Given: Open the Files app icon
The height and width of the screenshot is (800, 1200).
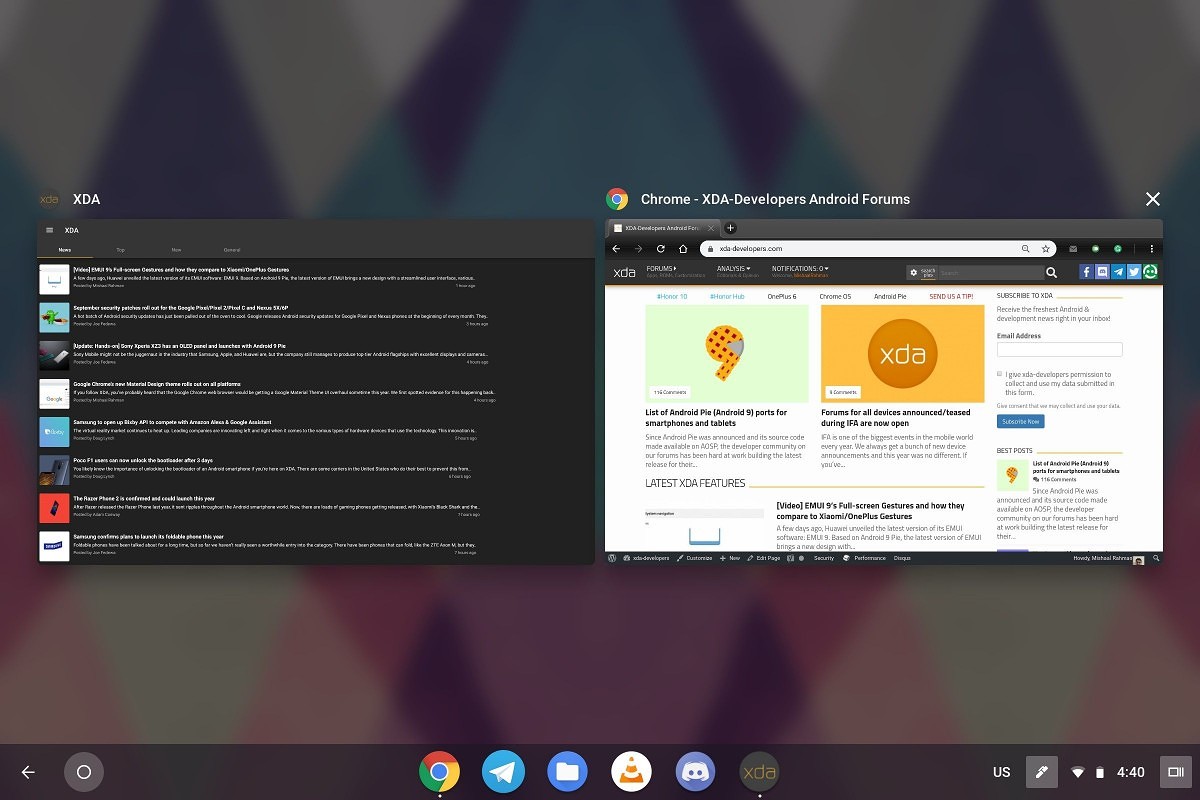Looking at the screenshot, I should (567, 772).
